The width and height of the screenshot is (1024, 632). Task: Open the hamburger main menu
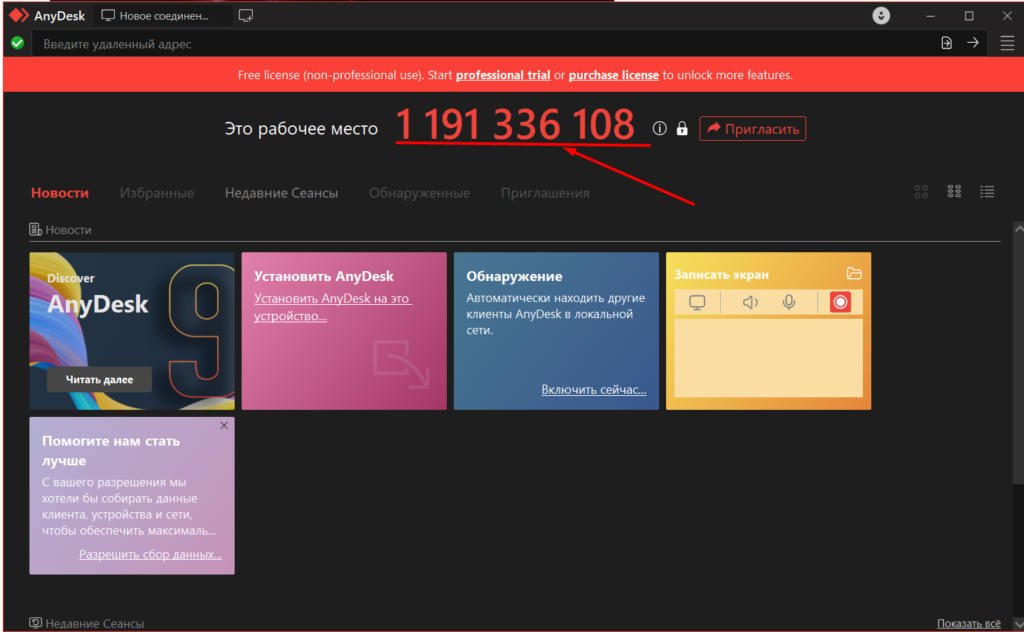pos(1007,43)
